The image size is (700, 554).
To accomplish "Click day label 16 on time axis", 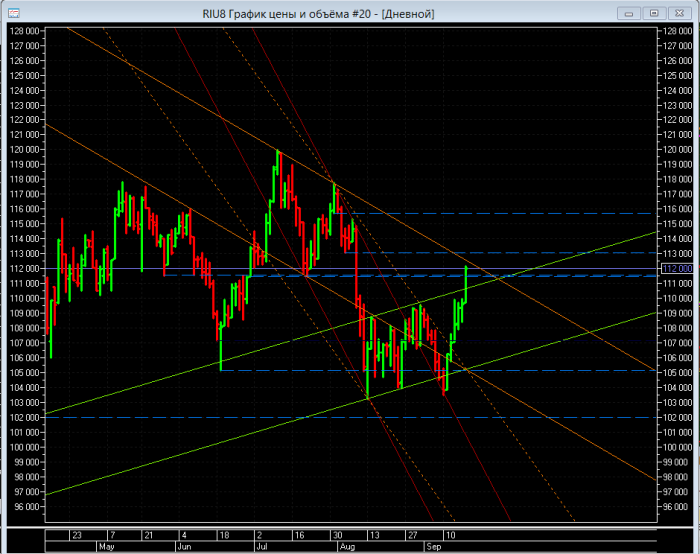I will 299,535.
